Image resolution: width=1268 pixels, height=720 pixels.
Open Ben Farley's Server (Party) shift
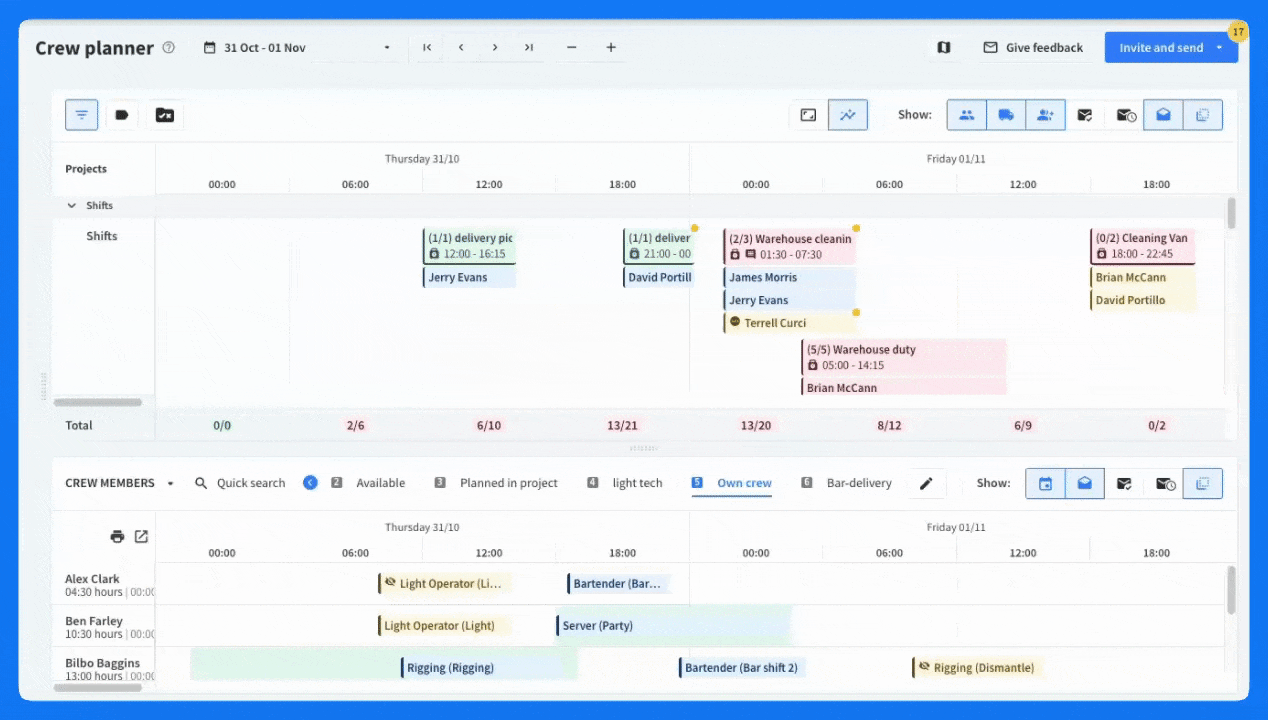coord(674,625)
